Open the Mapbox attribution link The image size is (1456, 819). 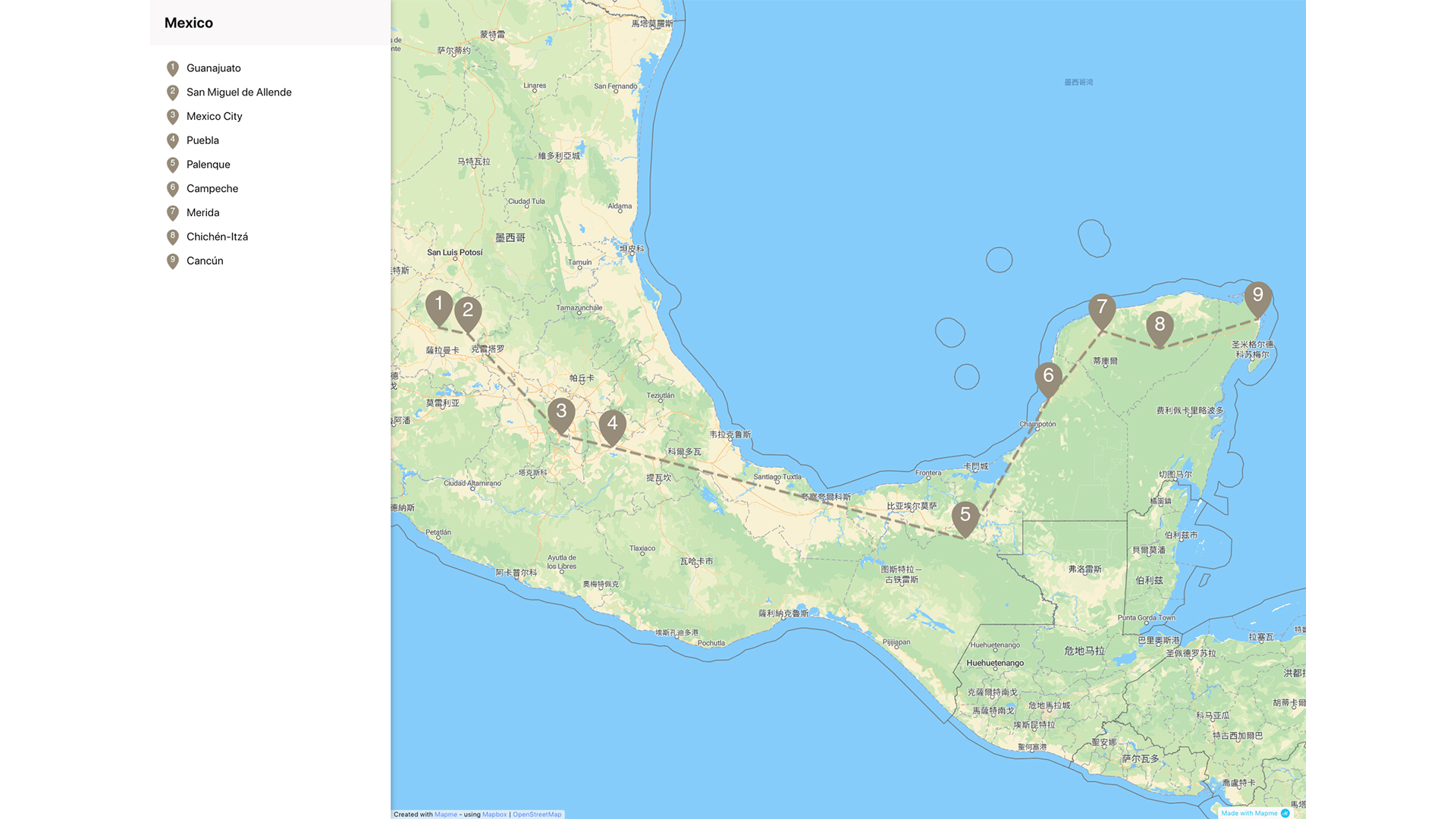coord(494,814)
